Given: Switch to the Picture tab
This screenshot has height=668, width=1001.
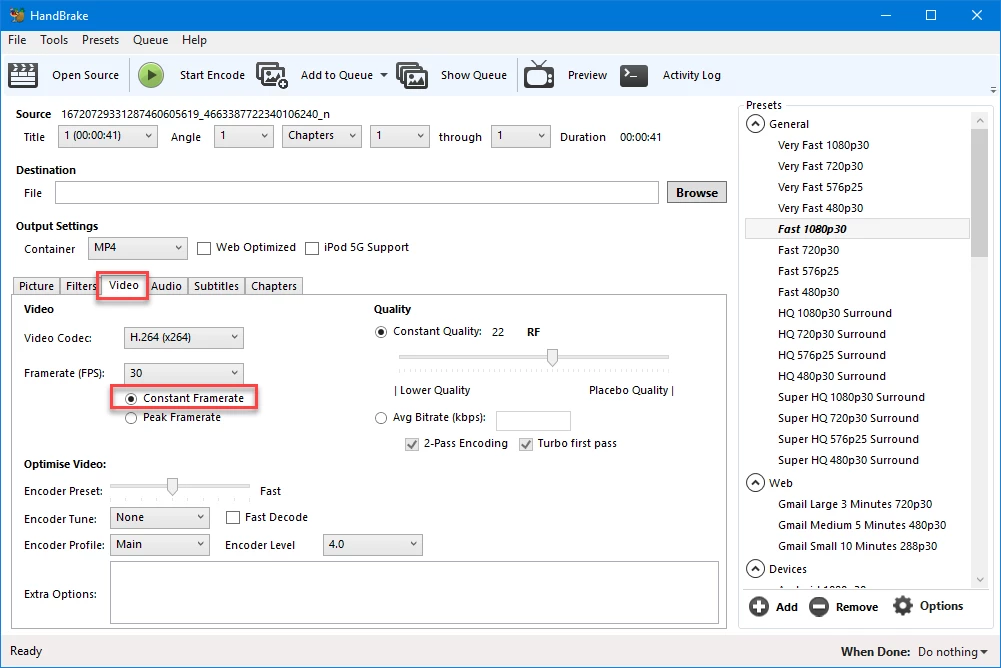Looking at the screenshot, I should point(36,286).
